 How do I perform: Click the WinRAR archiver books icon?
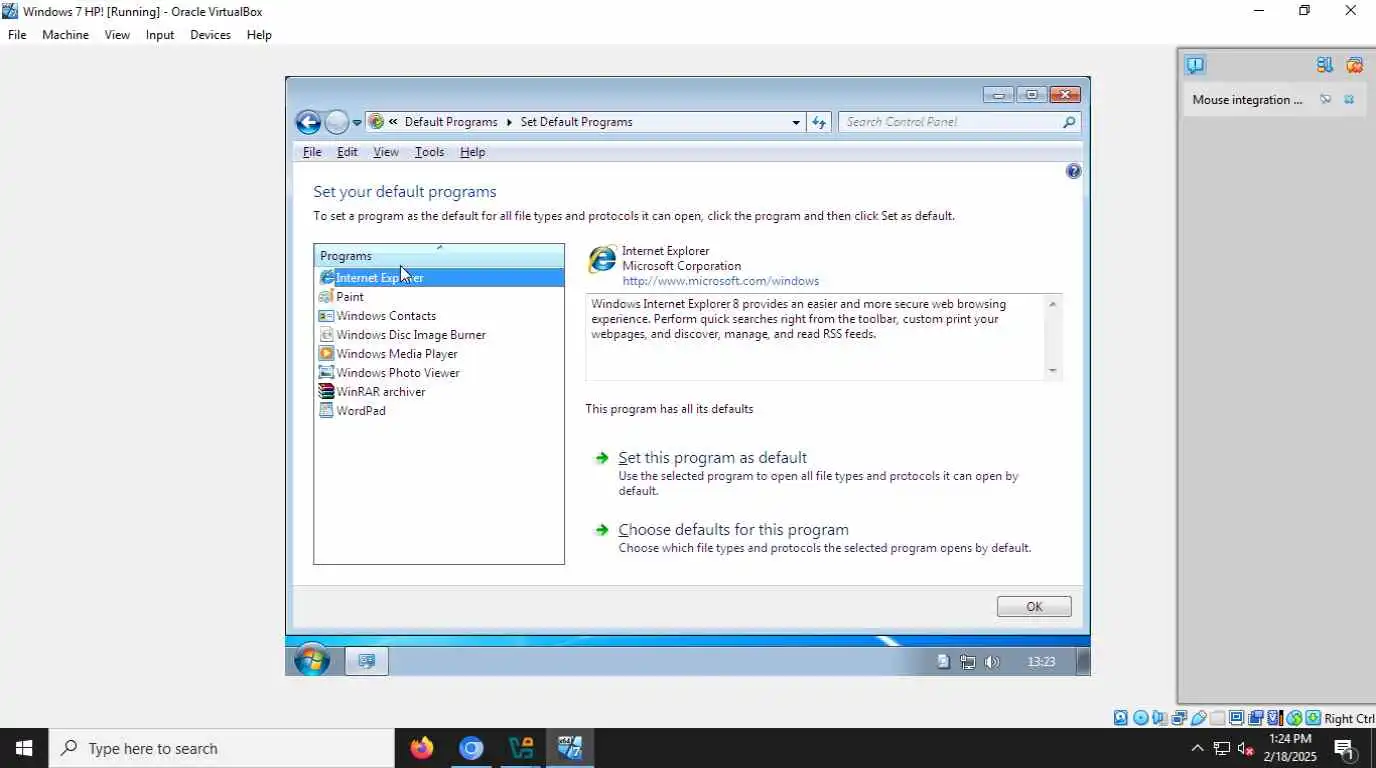[326, 392]
